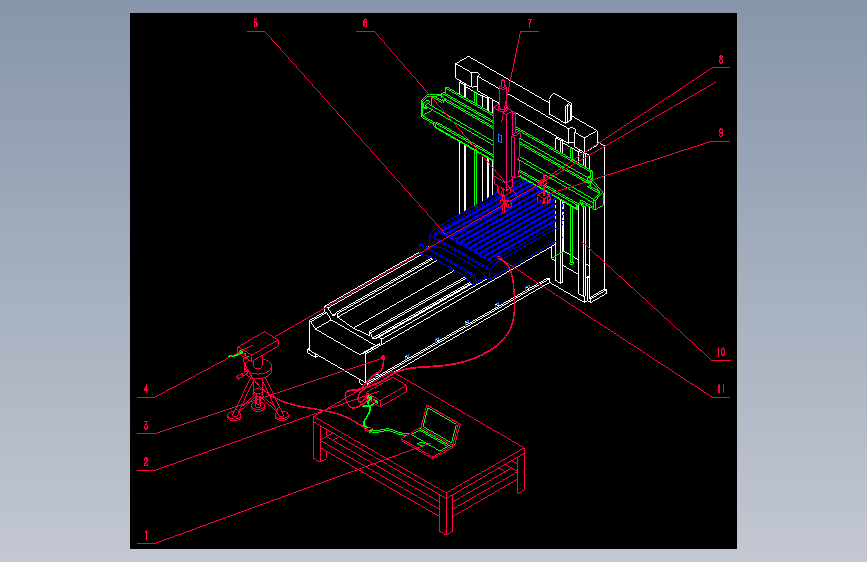This screenshot has height=562, width=867.
Task: Click callout number 8 label
Action: (x=721, y=59)
